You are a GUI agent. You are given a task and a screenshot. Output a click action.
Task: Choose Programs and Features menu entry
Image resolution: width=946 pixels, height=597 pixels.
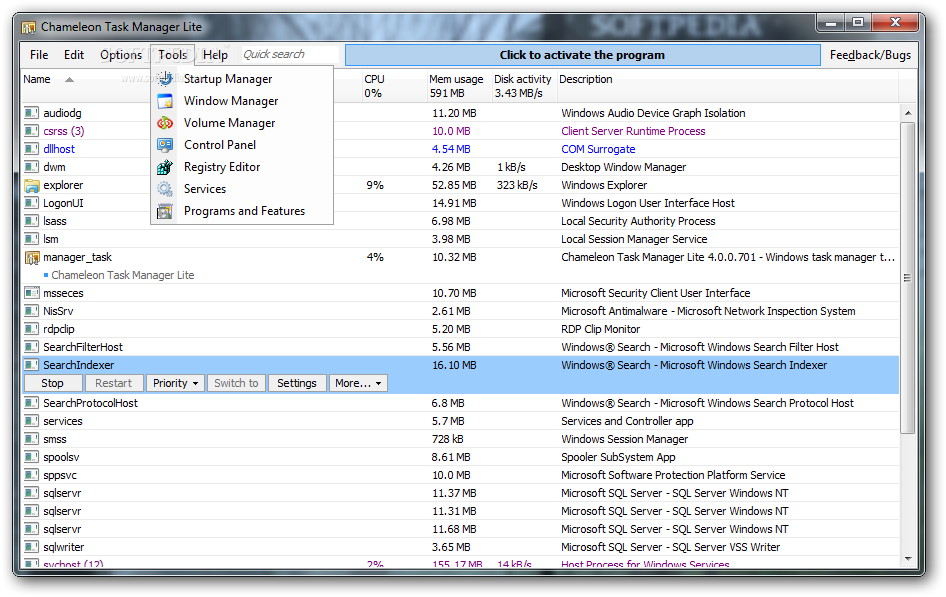pos(242,211)
